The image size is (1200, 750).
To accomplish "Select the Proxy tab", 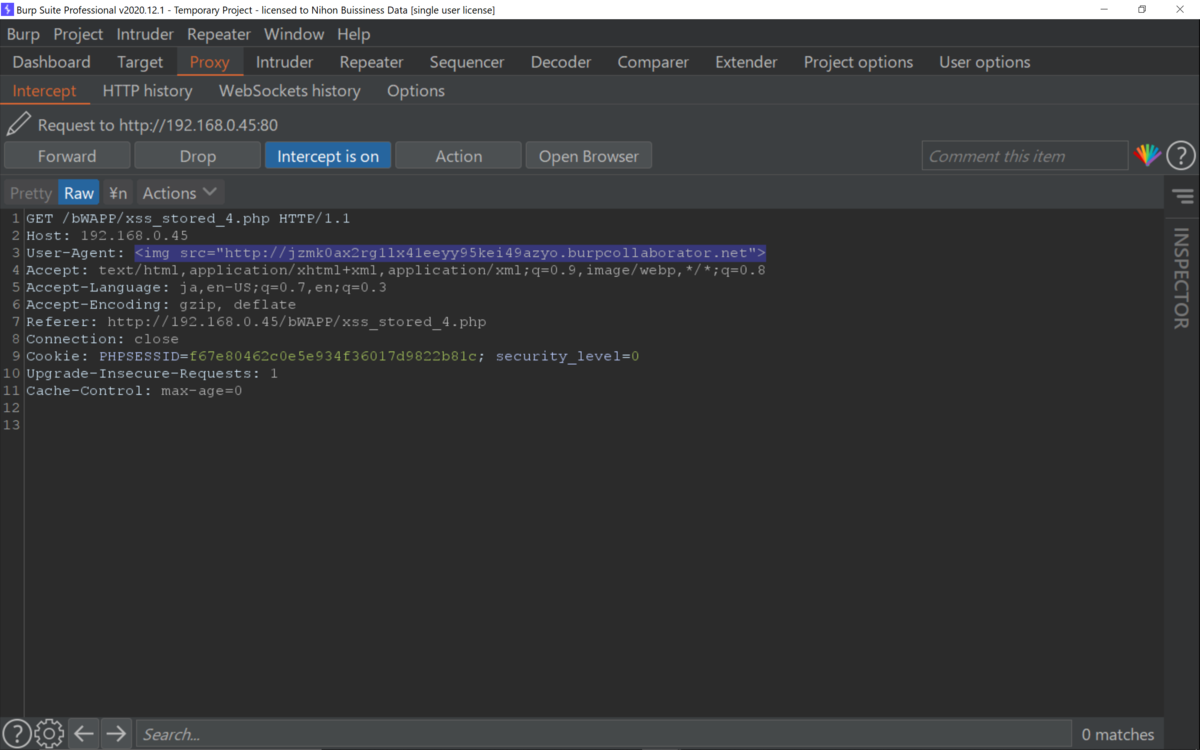I will tap(210, 62).
